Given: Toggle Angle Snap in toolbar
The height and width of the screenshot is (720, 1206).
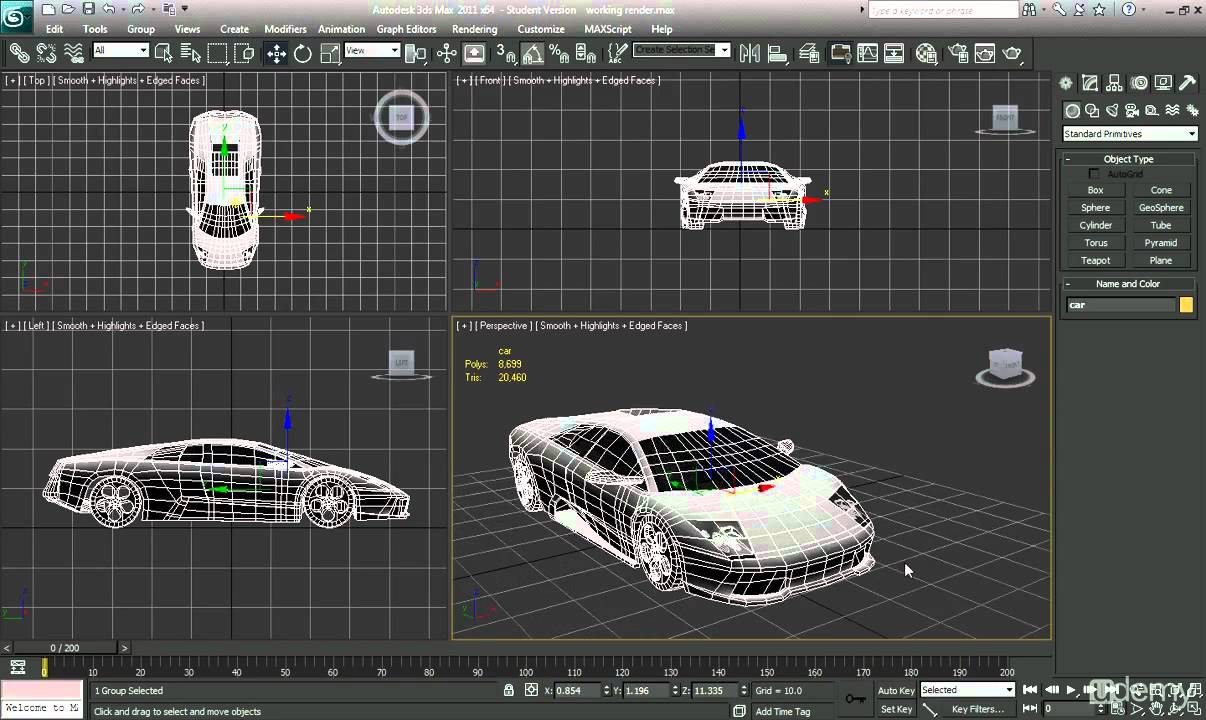Looking at the screenshot, I should pos(532,53).
